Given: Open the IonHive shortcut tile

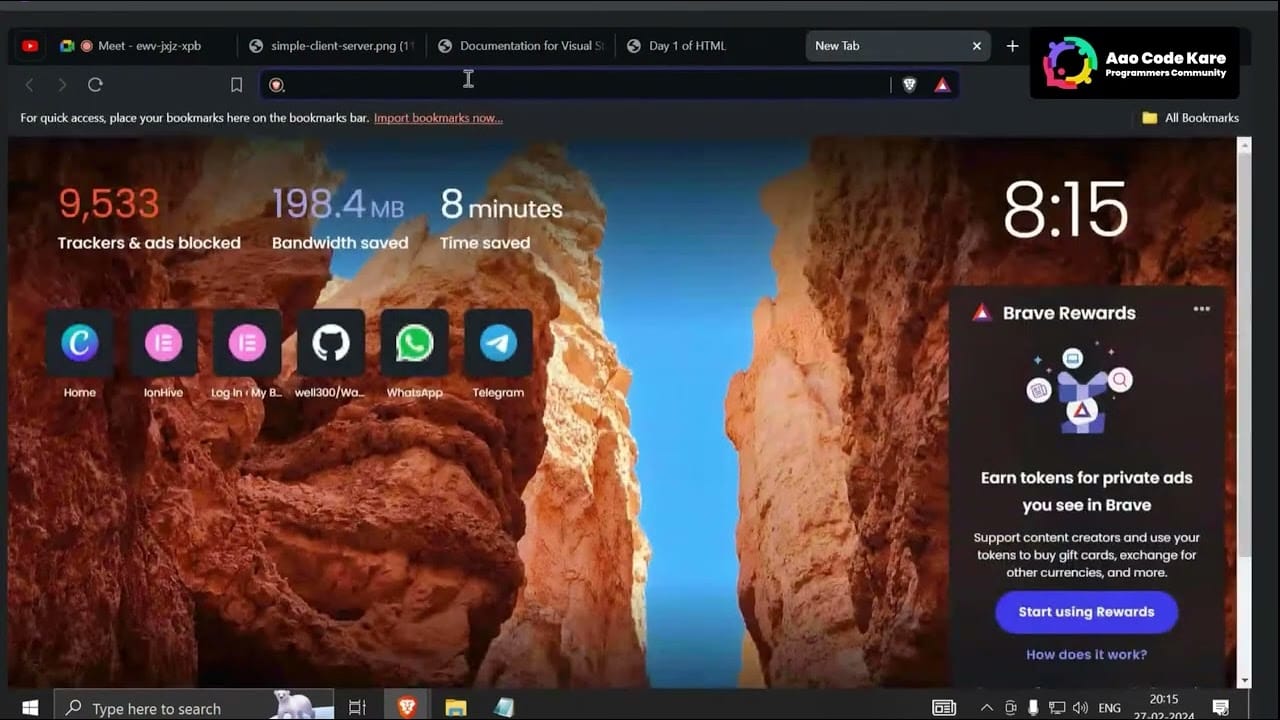Looking at the screenshot, I should click(163, 343).
